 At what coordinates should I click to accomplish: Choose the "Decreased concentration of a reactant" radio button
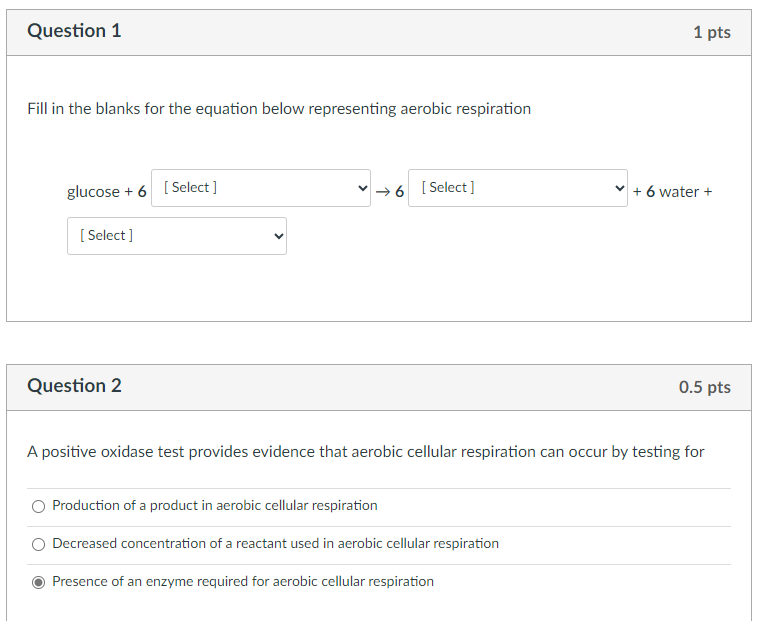click(x=39, y=544)
